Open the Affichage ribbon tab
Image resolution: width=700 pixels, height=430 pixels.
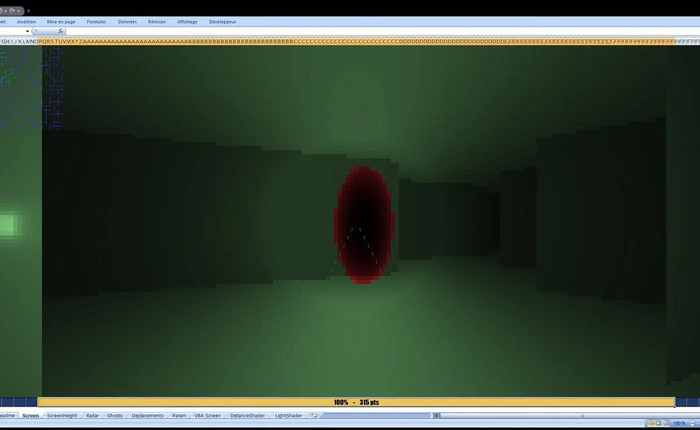pyautogui.click(x=187, y=21)
